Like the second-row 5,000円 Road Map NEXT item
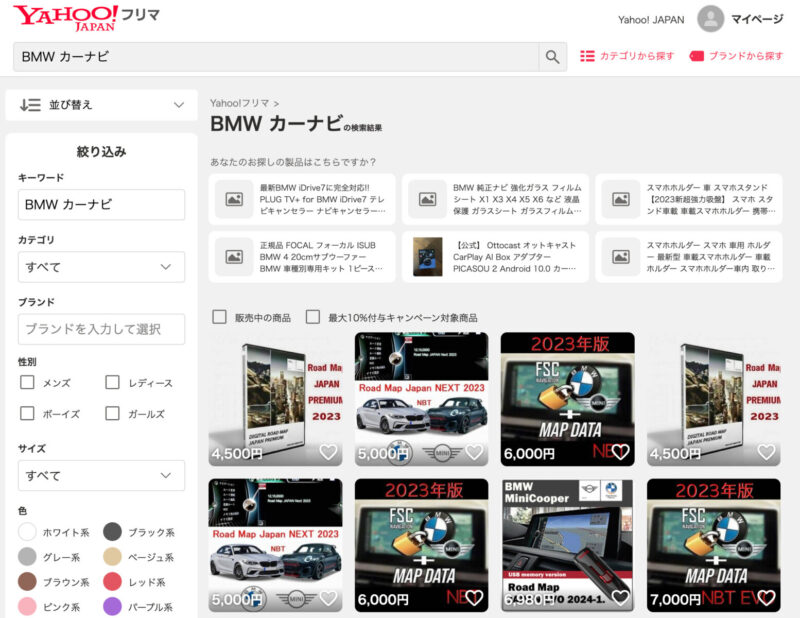Screen dimensions: 800x618 tap(328, 598)
